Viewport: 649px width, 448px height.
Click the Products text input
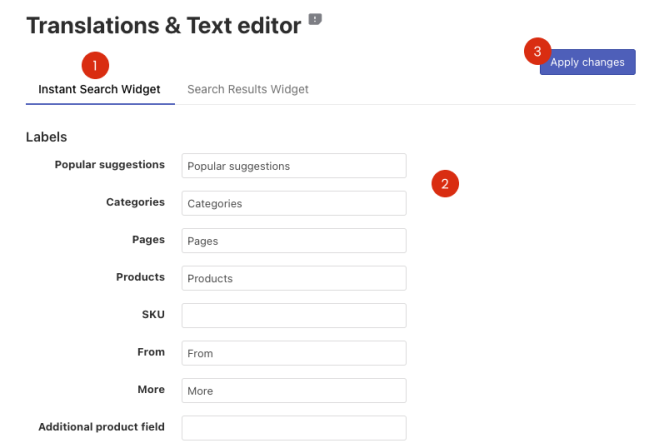[x=294, y=278]
